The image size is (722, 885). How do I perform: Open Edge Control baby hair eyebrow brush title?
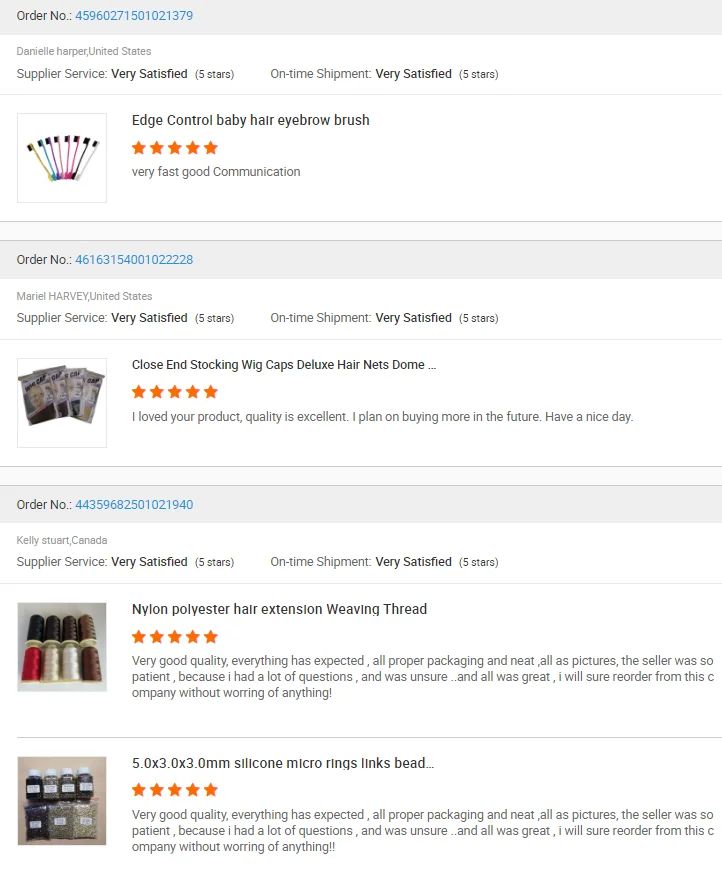click(x=251, y=120)
